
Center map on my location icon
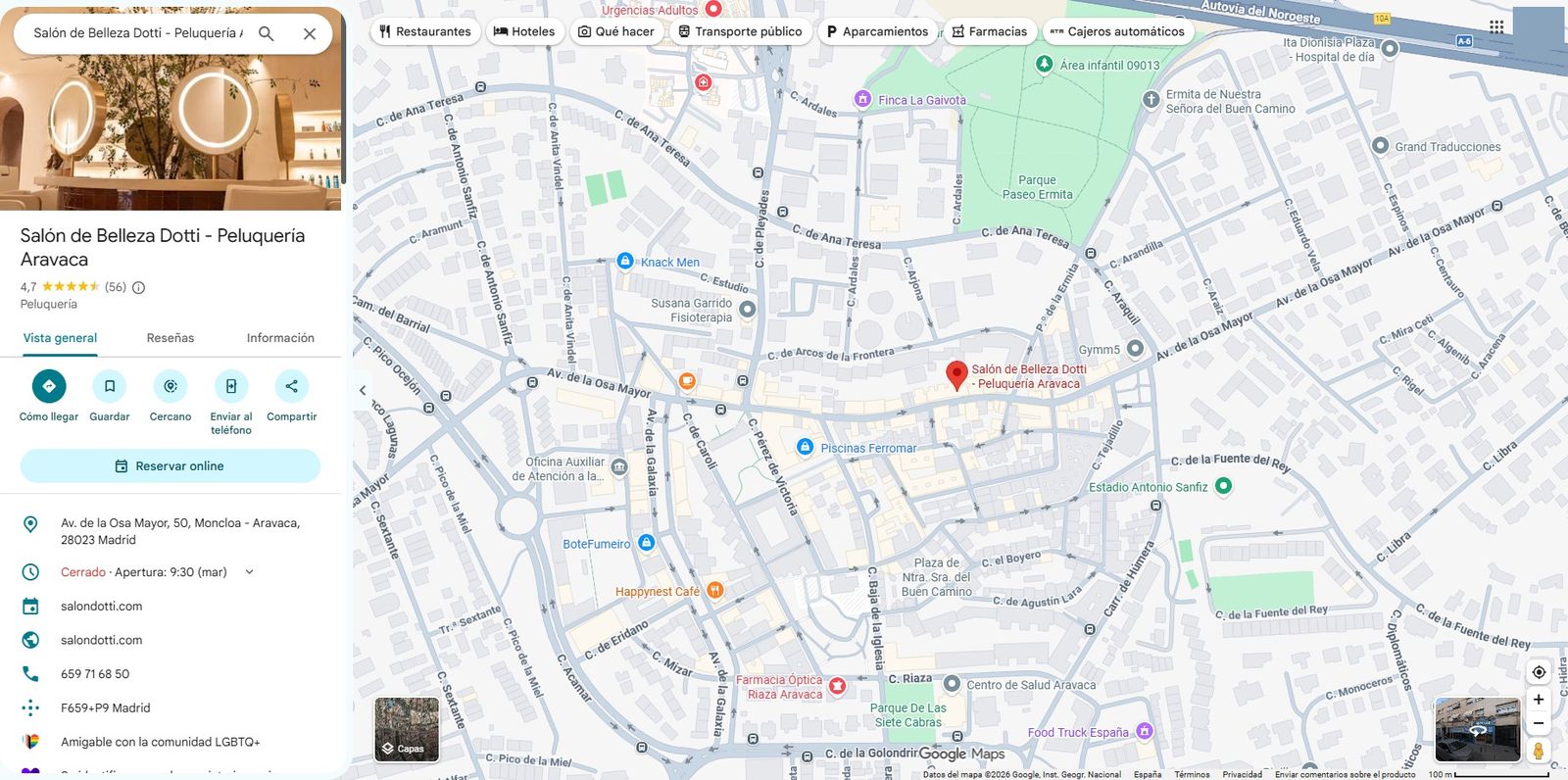click(x=1539, y=672)
